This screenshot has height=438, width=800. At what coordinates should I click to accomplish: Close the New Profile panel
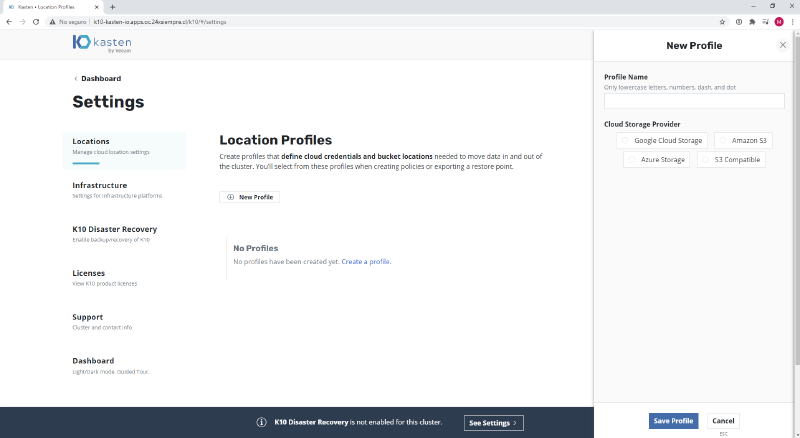click(x=783, y=45)
